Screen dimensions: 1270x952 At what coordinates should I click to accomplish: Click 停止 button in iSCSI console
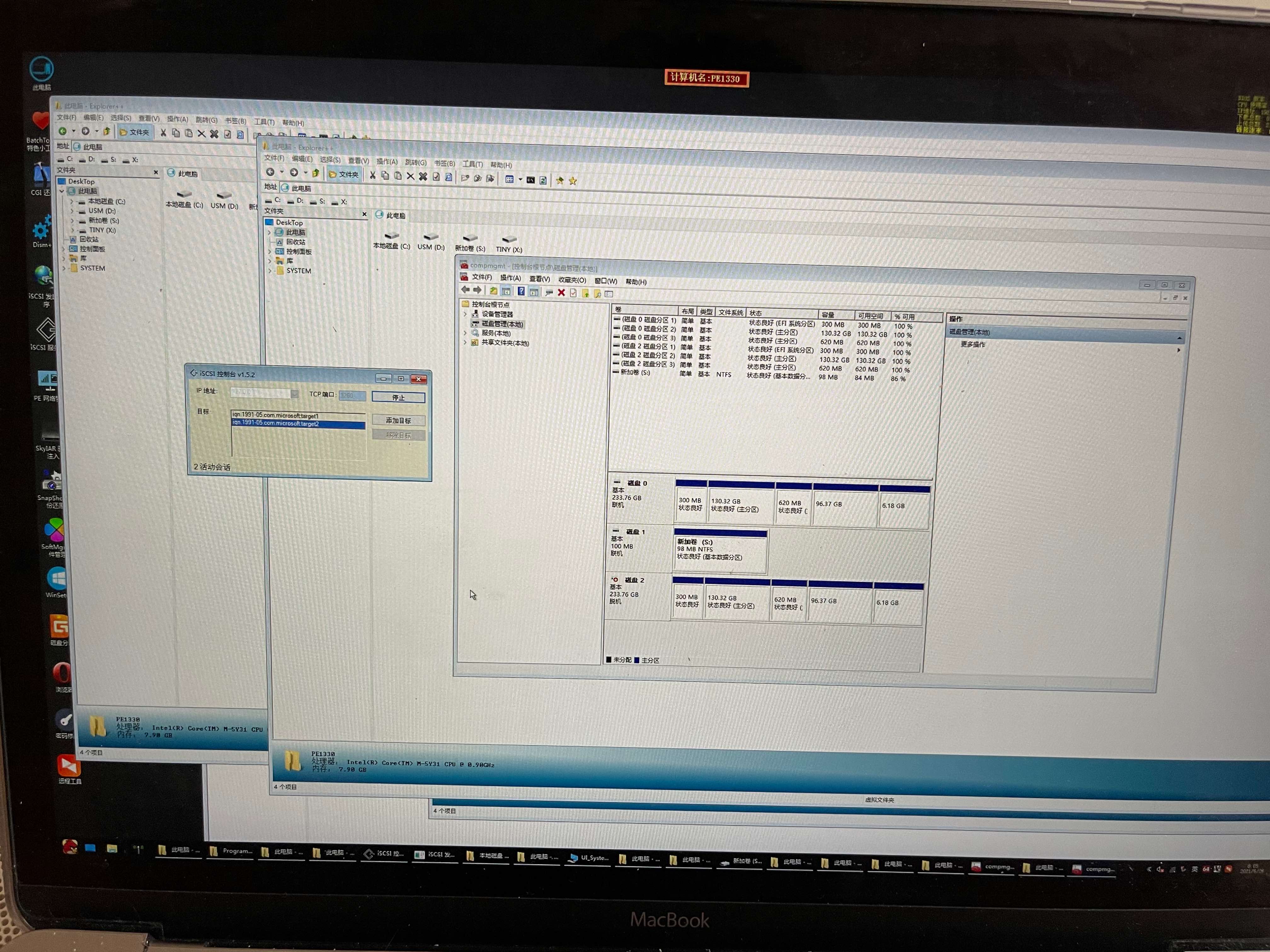[x=398, y=397]
